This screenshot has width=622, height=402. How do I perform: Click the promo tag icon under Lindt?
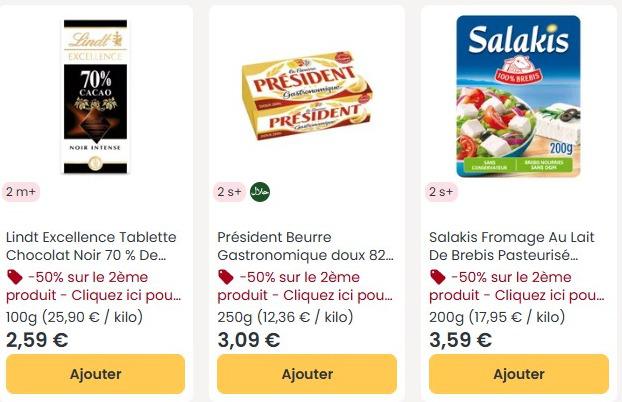coord(14,277)
